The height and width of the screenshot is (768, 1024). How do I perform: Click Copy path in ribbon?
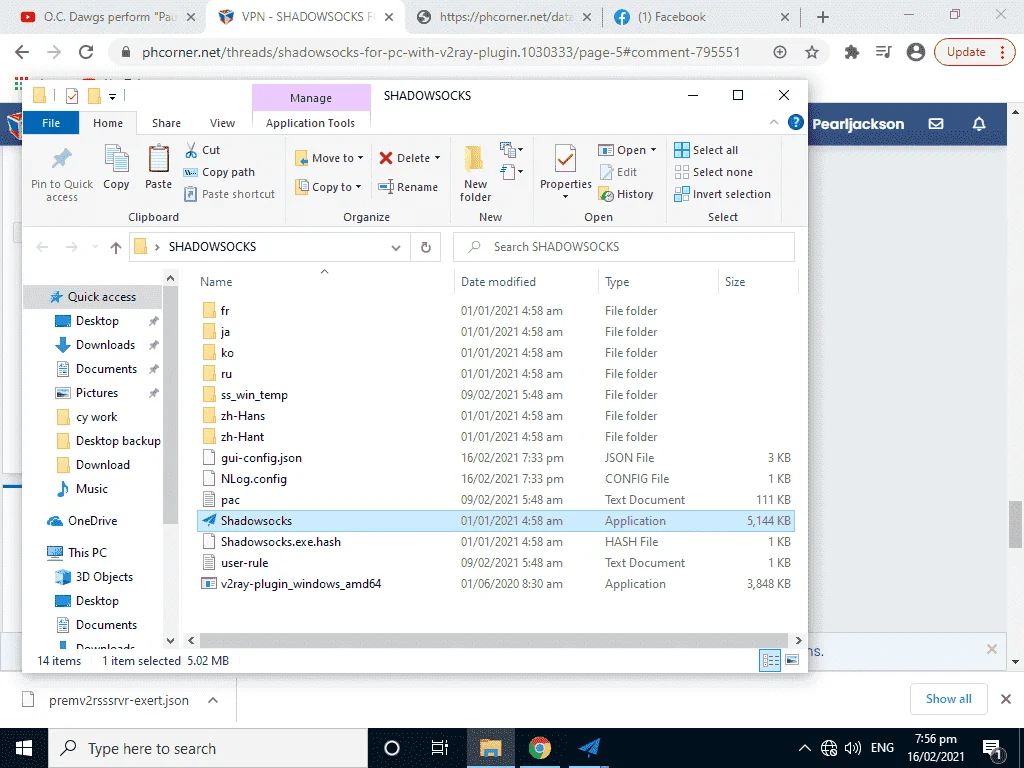[219, 172]
